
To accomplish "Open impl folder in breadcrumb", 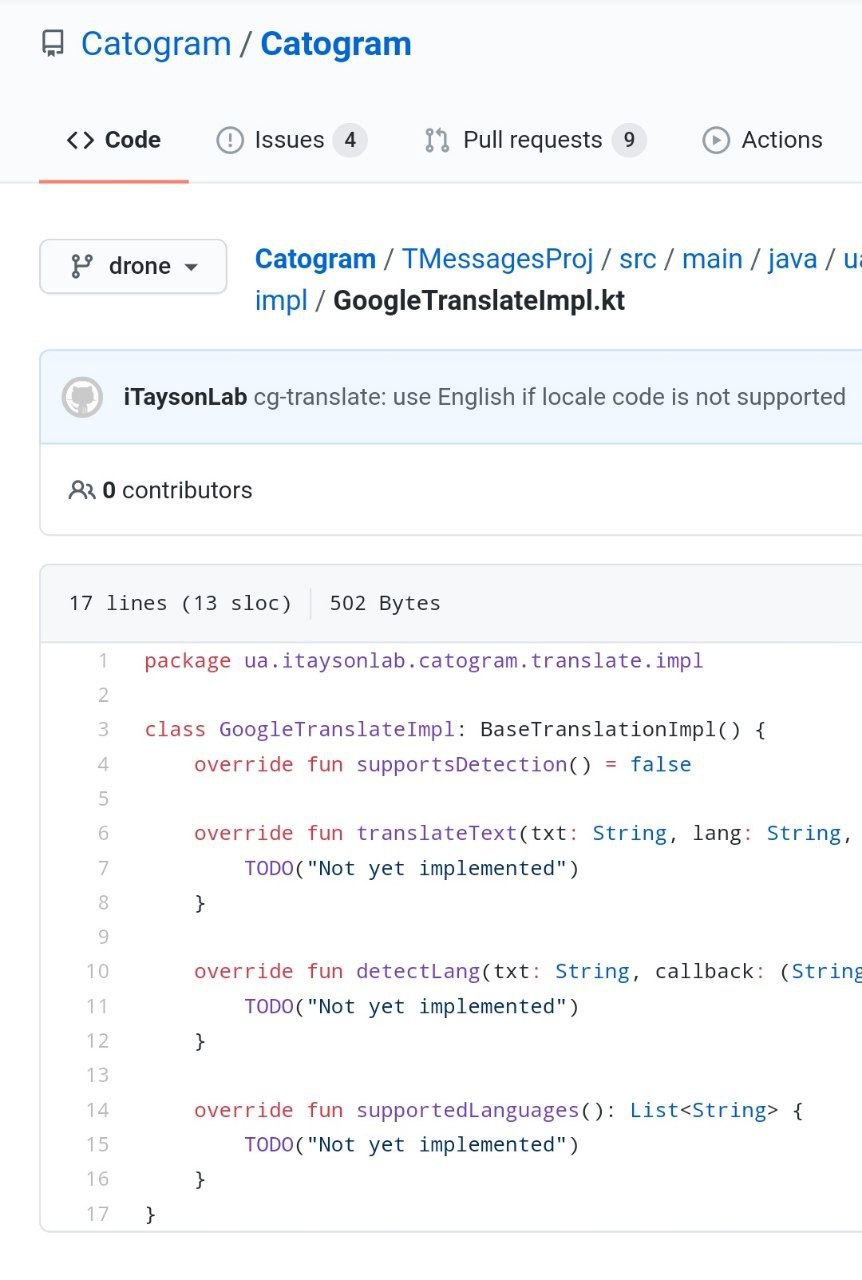I will pos(281,301).
